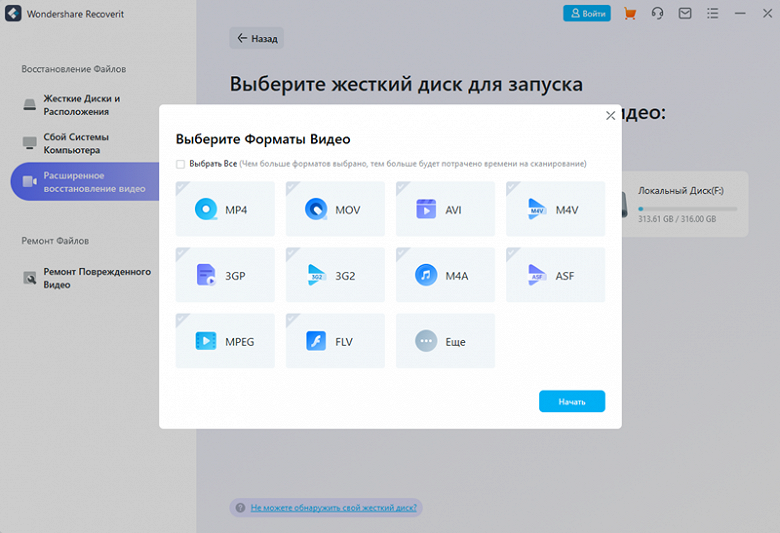The height and width of the screenshot is (533, 780).
Task: Open Жесткие Диски и Расположения section
Action: 82,105
